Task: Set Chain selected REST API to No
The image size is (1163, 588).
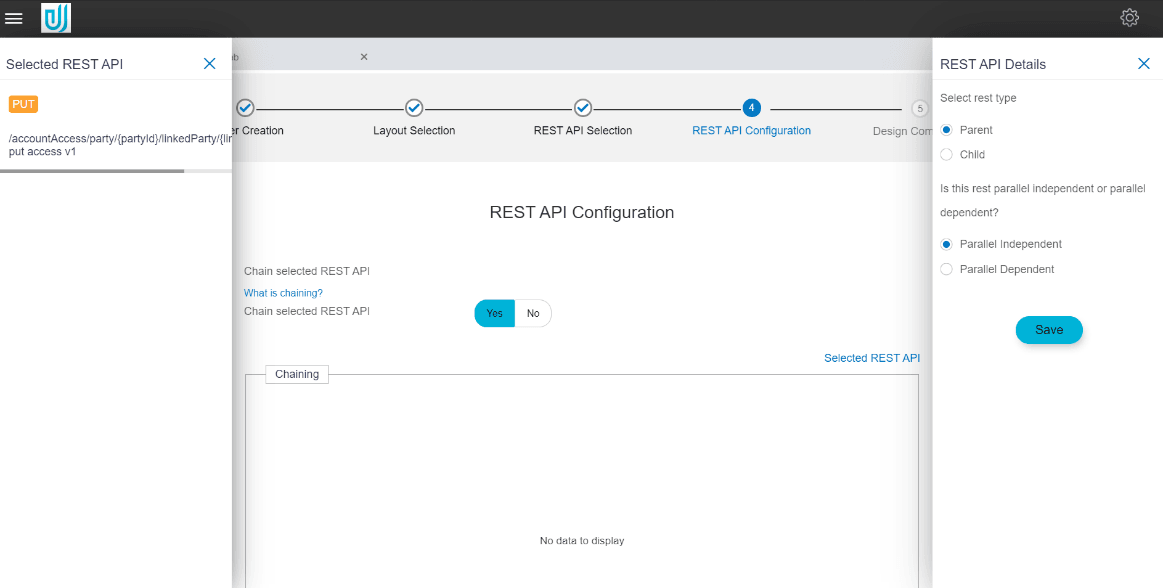Action: (x=533, y=313)
